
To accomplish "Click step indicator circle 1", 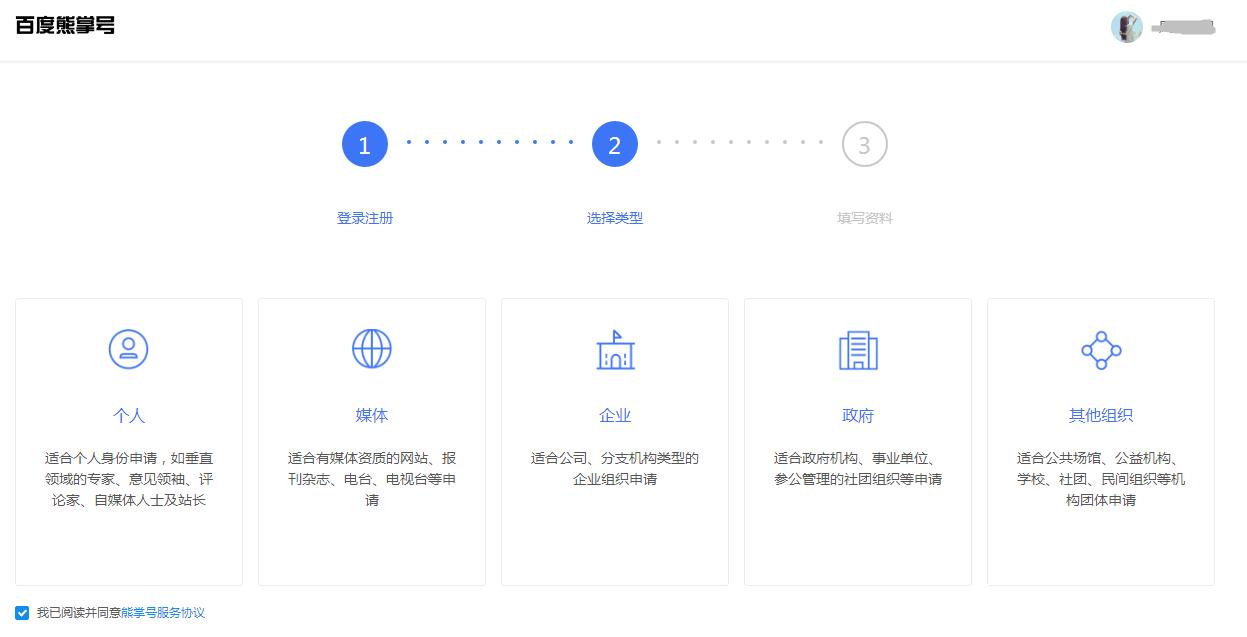I will coord(364,143).
